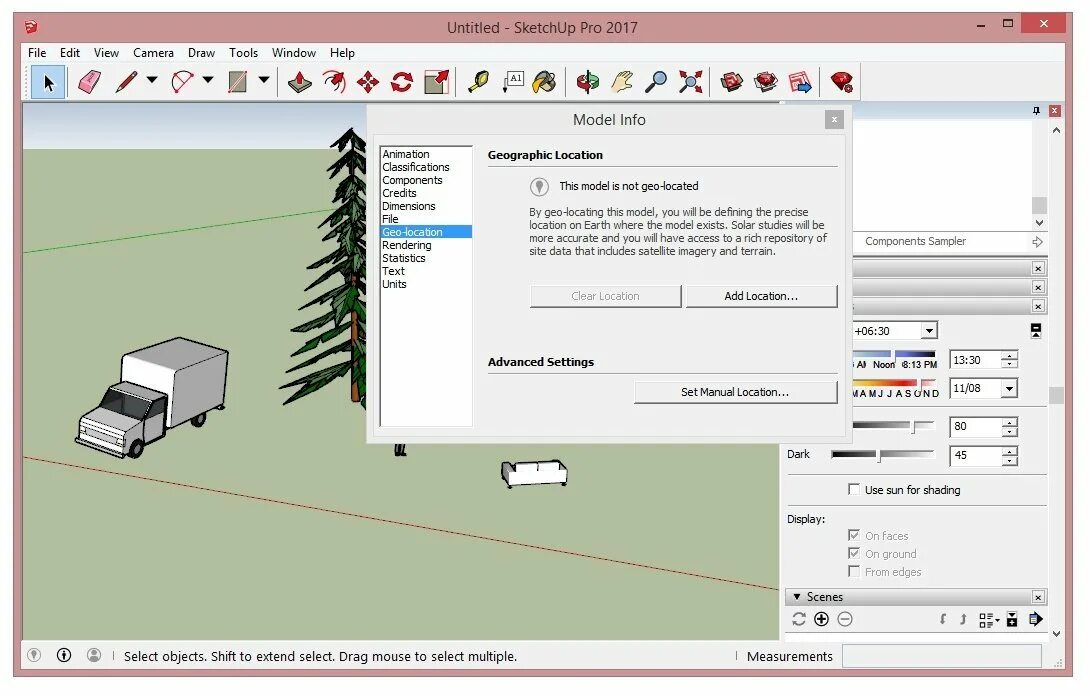
Task: Select the Arc tool
Action: pyautogui.click(x=182, y=83)
